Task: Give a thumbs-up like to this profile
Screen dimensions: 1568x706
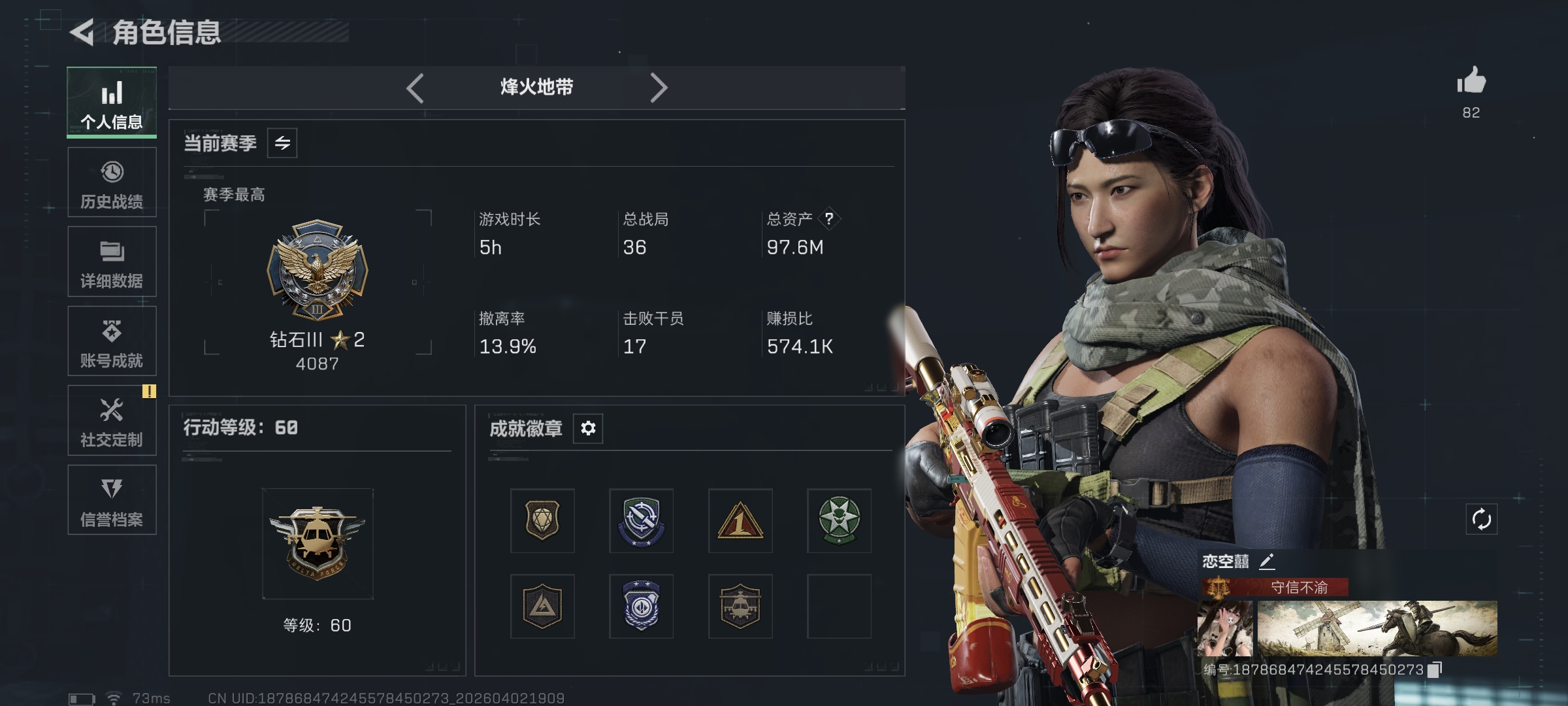Action: 1471,80
